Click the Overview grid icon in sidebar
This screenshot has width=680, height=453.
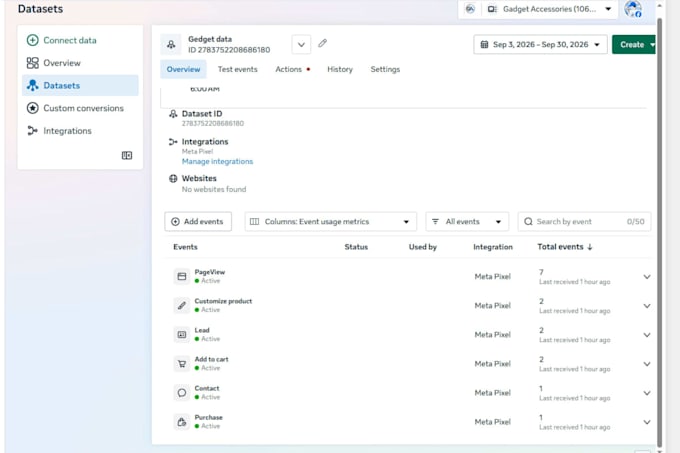[x=33, y=63]
